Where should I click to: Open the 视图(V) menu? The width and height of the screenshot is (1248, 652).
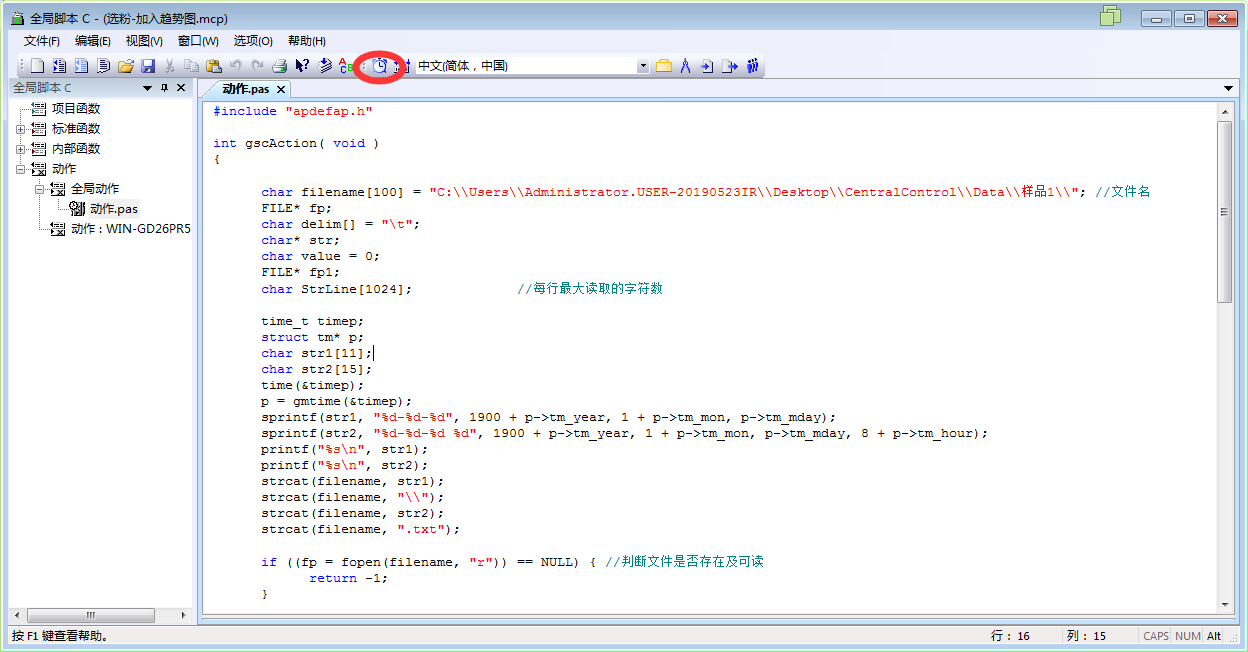pos(143,40)
